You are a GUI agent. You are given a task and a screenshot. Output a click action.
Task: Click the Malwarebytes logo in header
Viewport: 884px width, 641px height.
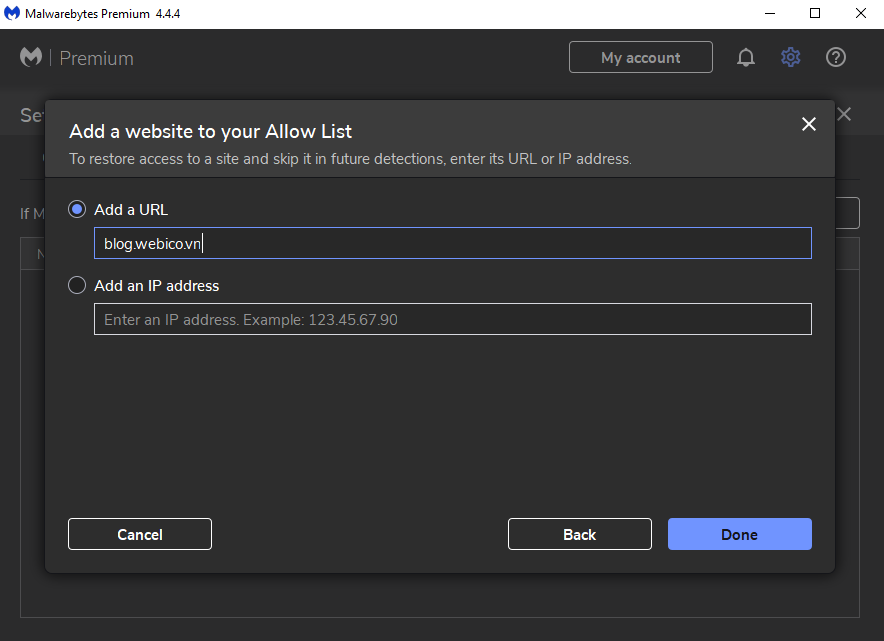coord(31,57)
